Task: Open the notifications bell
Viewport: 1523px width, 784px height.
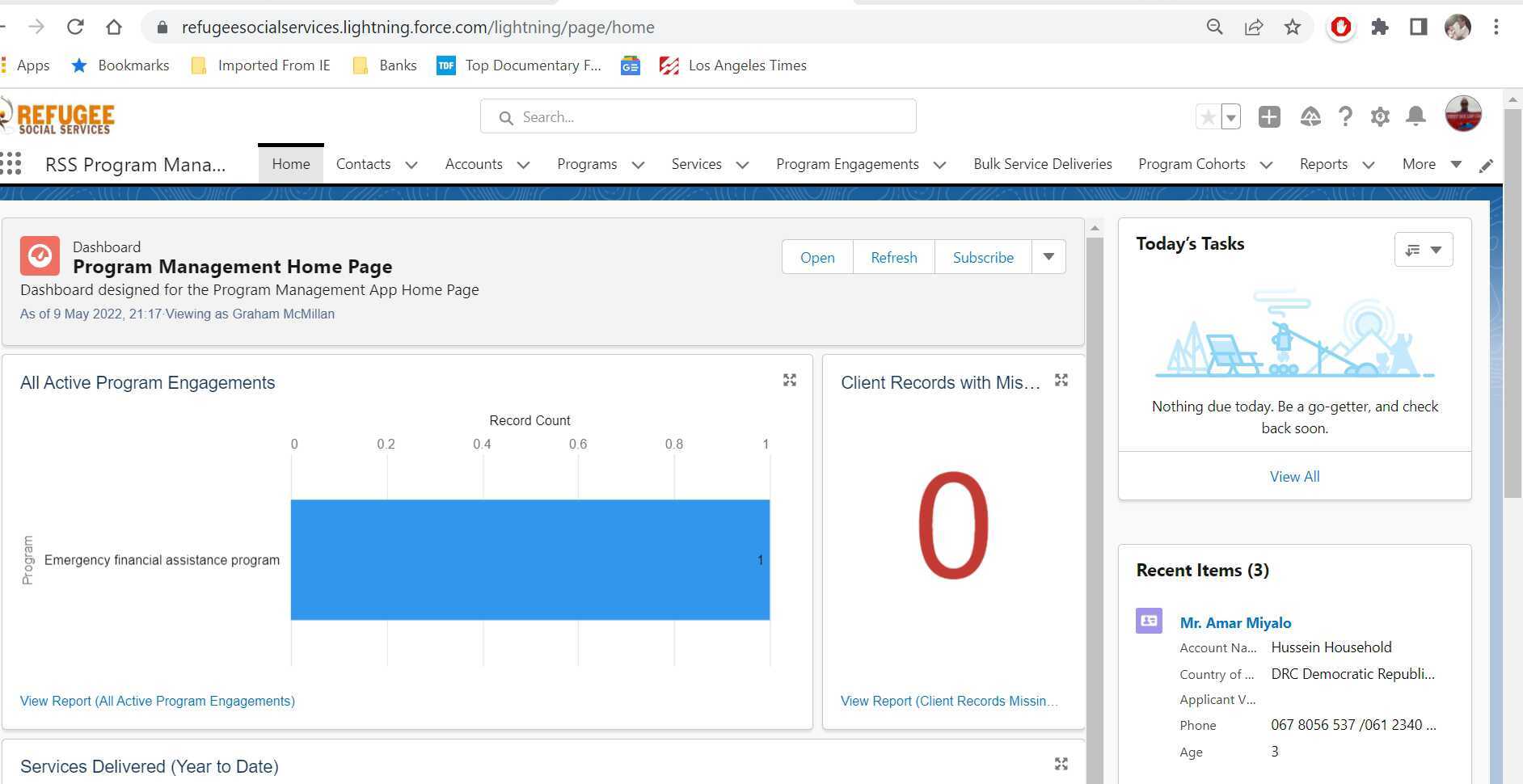Action: coord(1415,117)
